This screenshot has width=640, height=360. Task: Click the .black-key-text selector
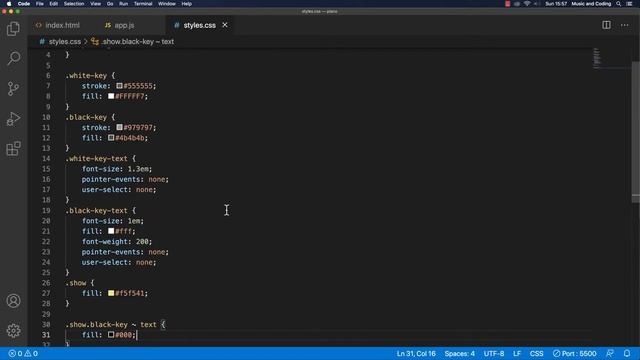point(96,211)
